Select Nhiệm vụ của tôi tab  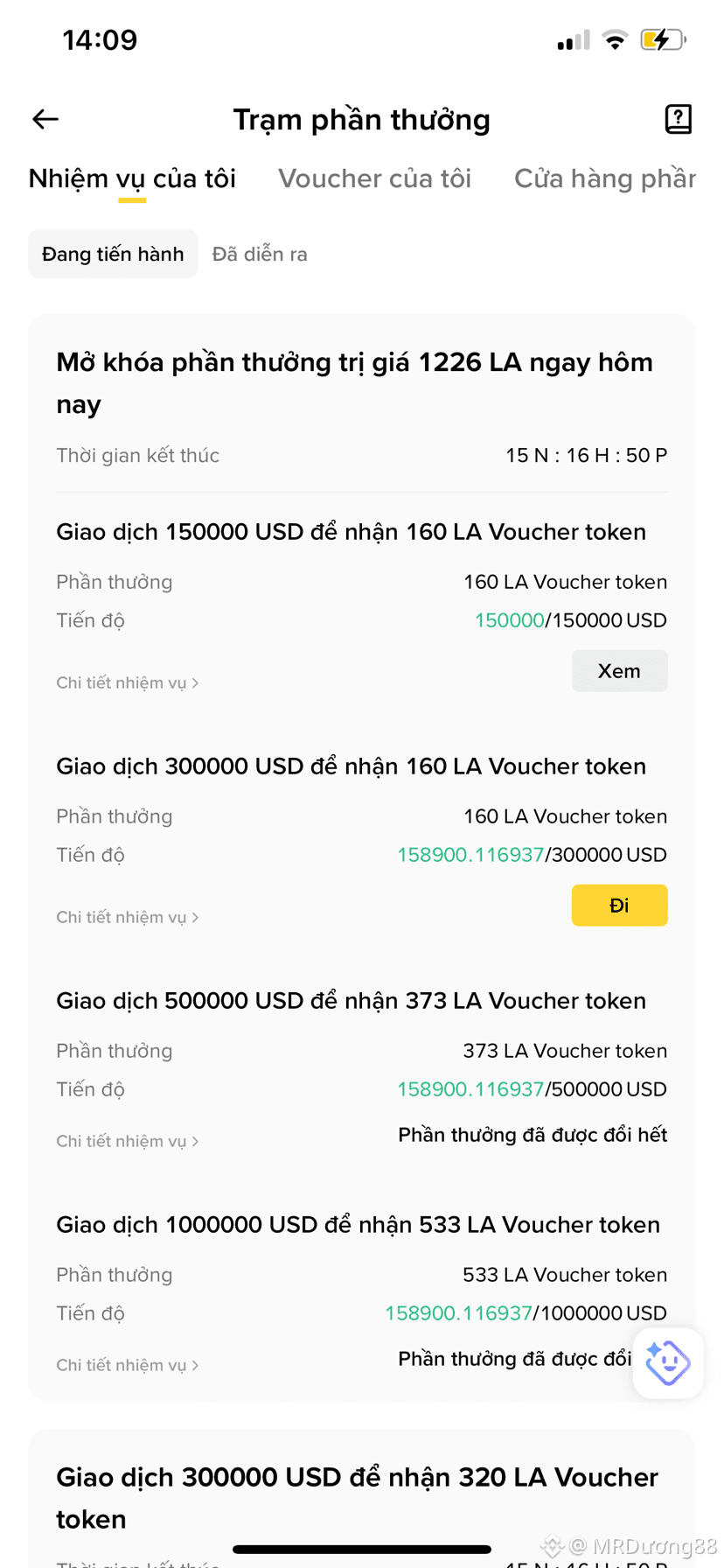[132, 178]
